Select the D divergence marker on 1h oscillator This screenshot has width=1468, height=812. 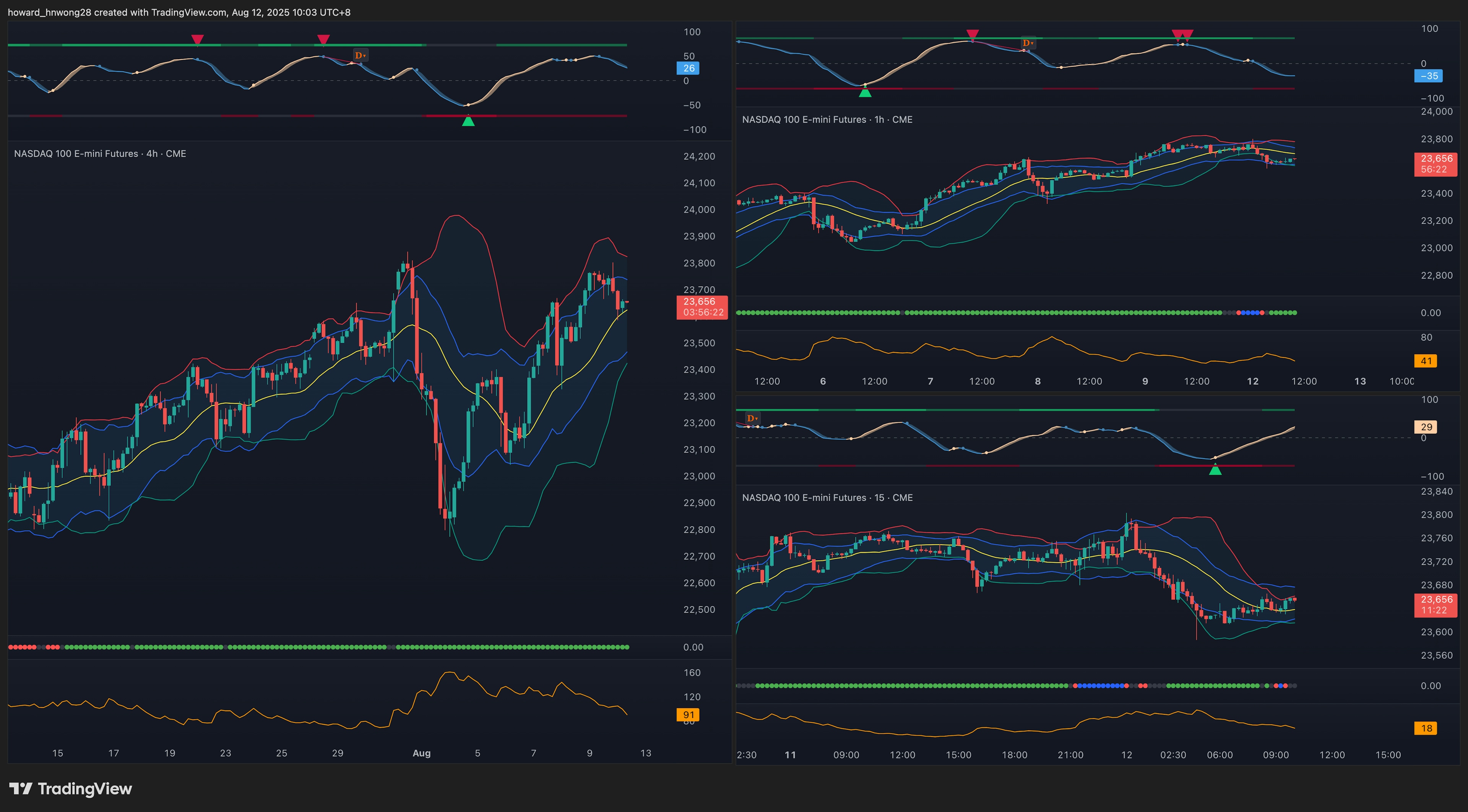click(1028, 43)
